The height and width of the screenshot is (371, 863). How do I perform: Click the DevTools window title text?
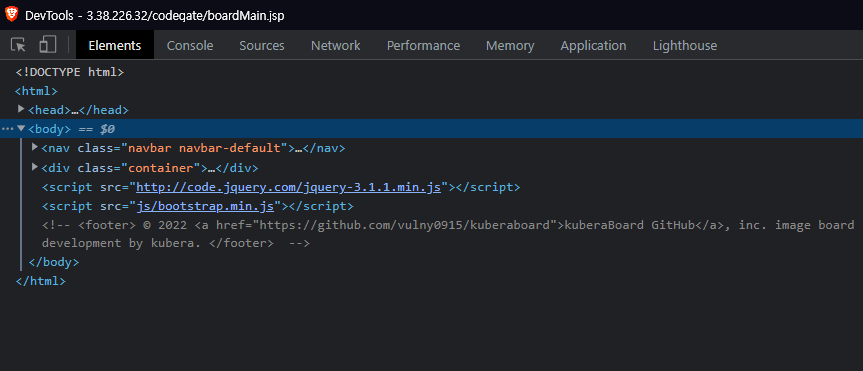coord(155,15)
